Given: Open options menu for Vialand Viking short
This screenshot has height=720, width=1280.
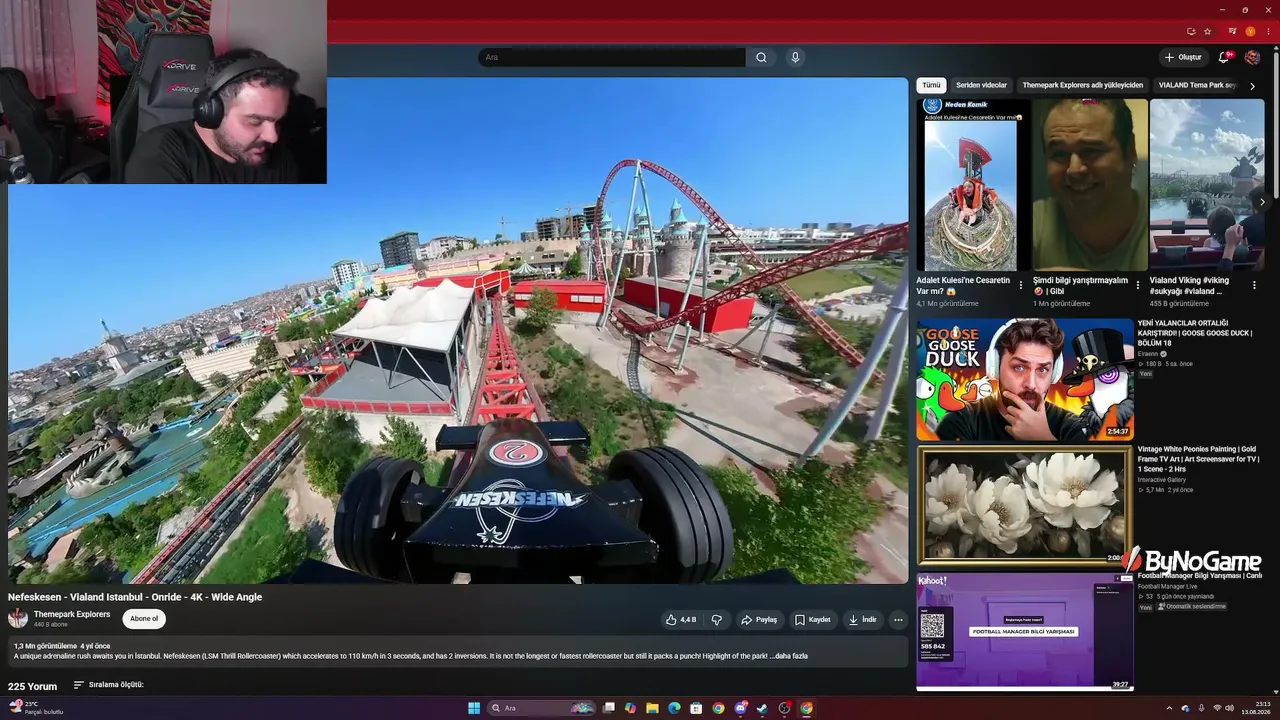Looking at the screenshot, I should click(1255, 285).
